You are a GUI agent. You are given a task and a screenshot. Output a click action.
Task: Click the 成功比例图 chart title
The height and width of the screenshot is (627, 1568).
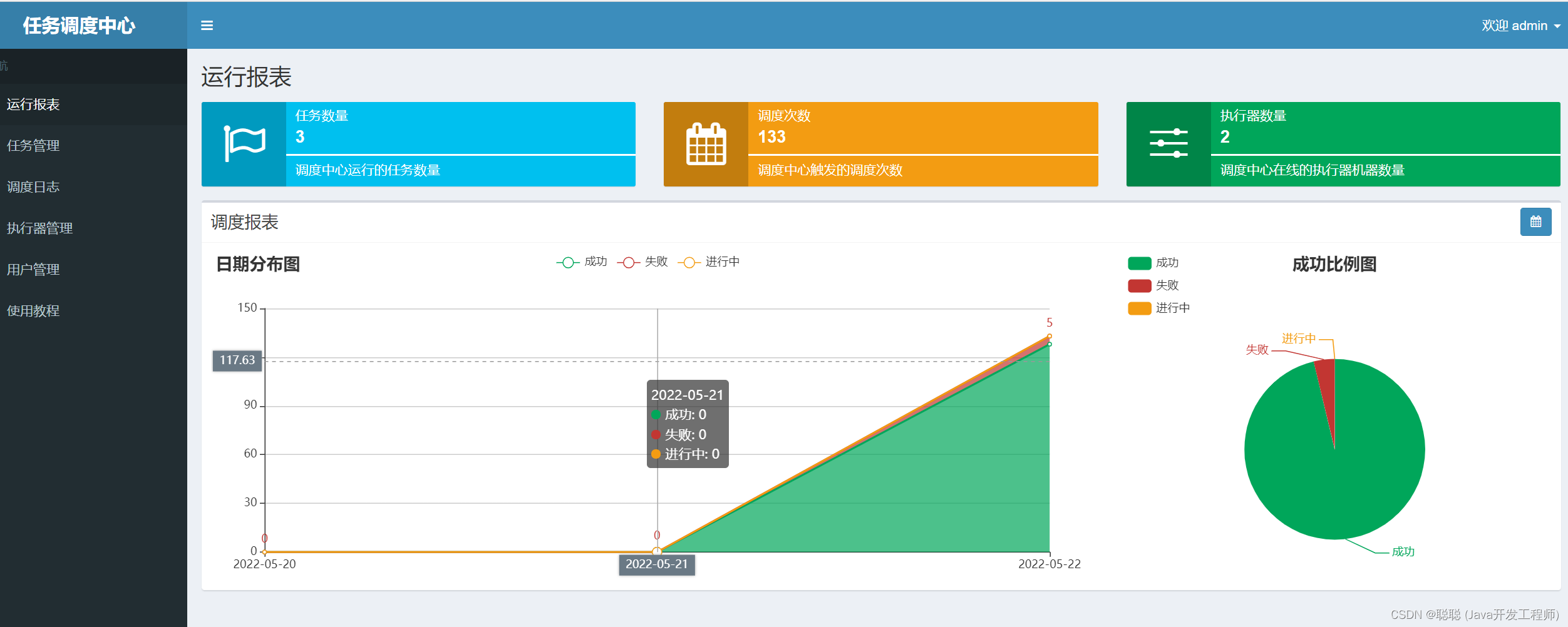point(1334,264)
